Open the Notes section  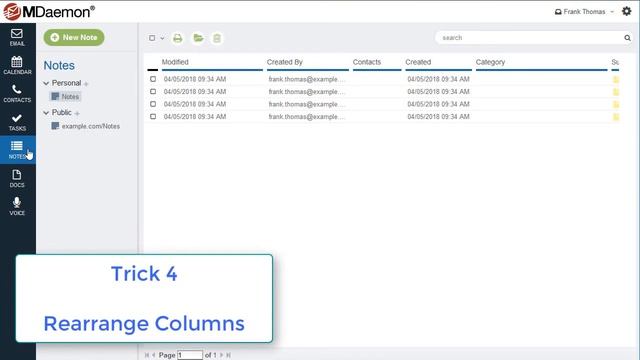point(17,150)
